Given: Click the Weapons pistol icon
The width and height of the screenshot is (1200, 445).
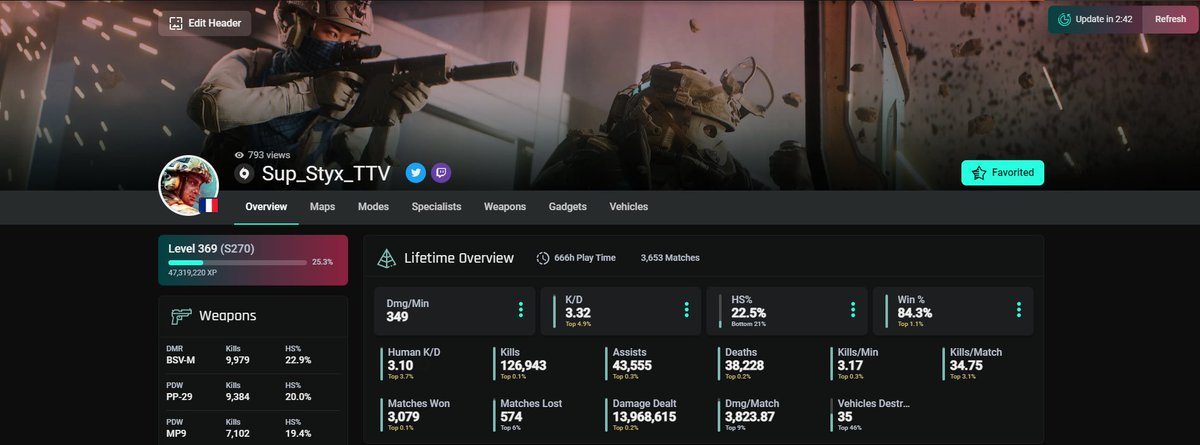Looking at the screenshot, I should tap(181, 316).
